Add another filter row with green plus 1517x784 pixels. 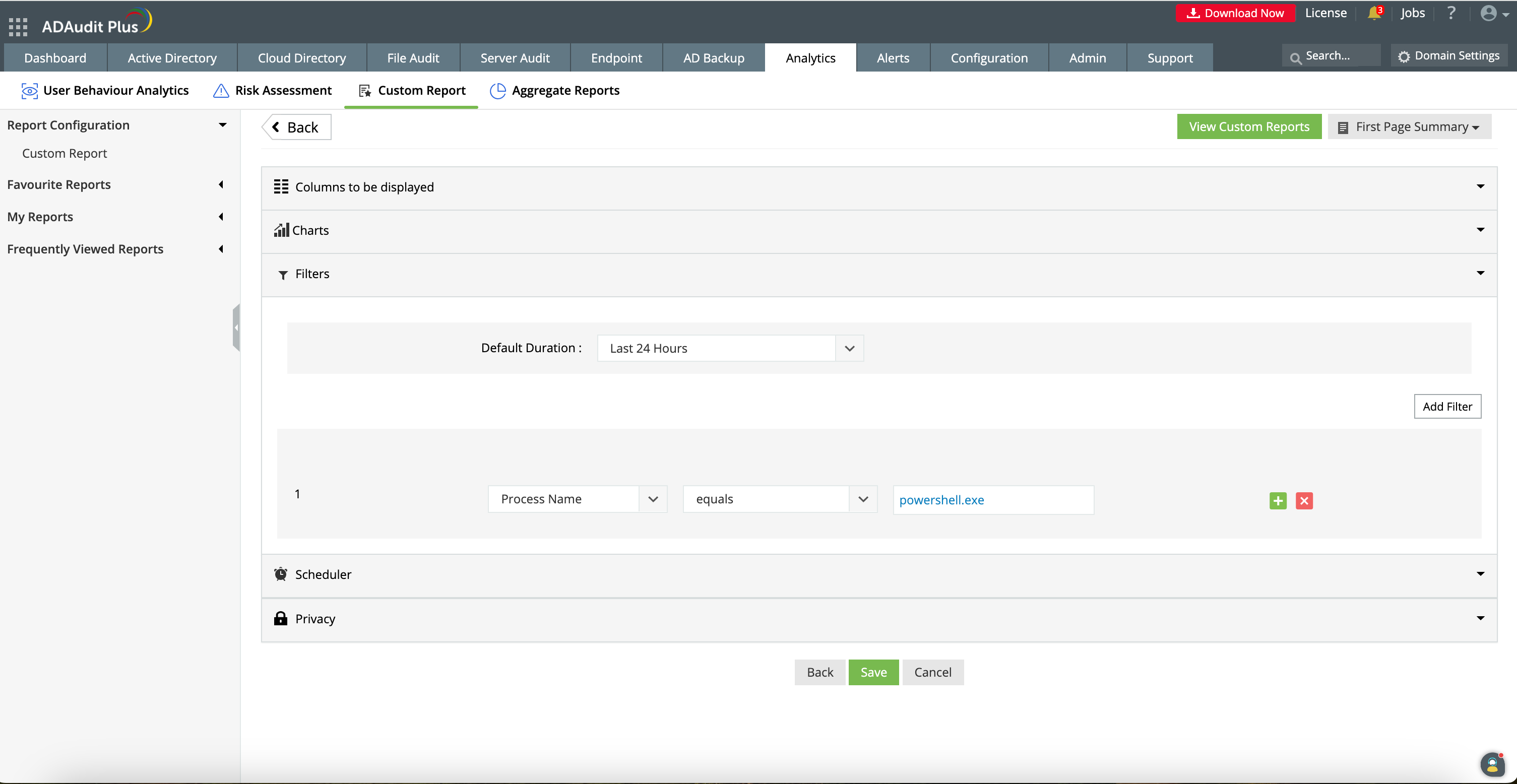tap(1278, 500)
